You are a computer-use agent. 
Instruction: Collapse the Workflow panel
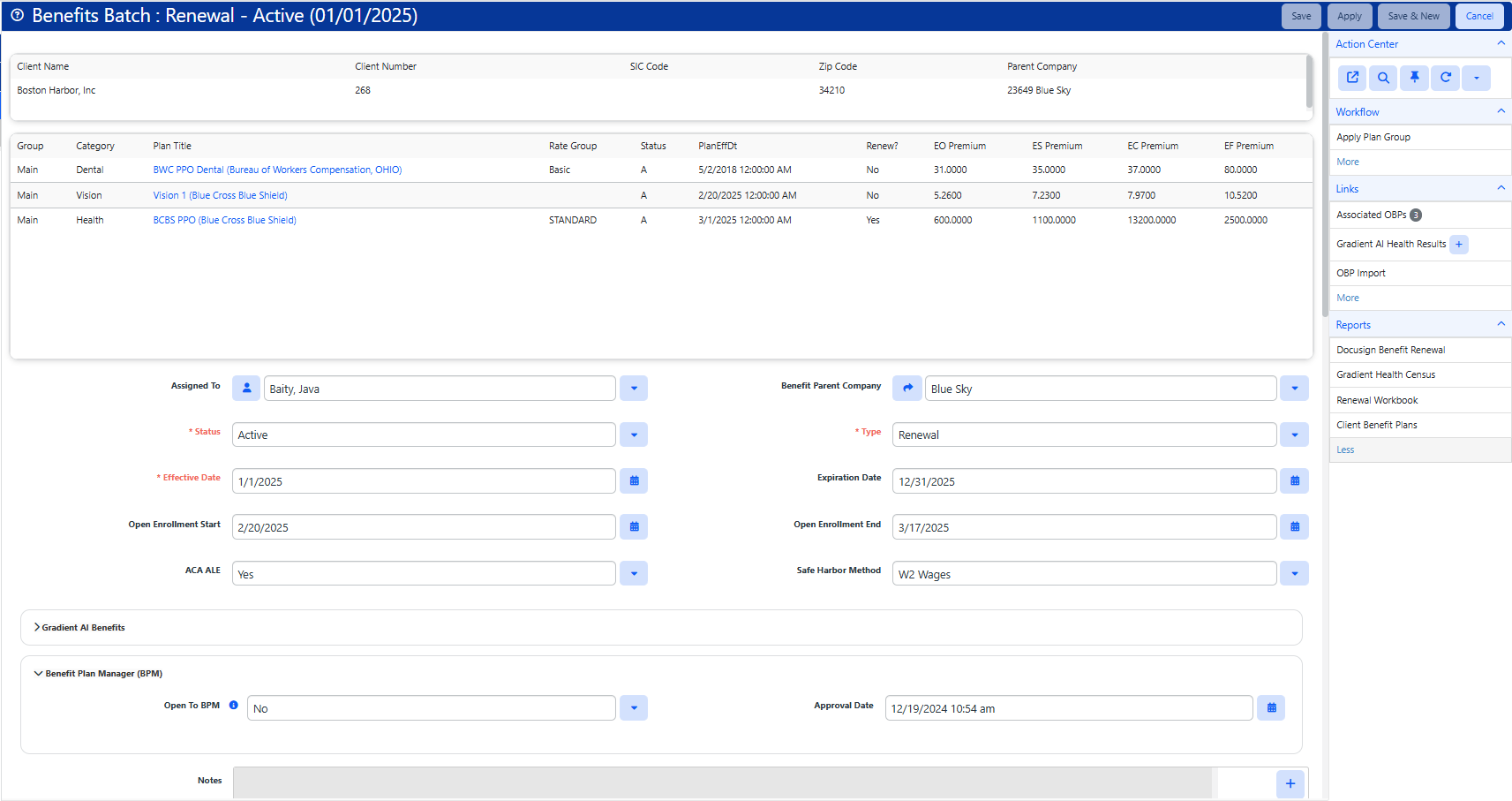click(1501, 111)
